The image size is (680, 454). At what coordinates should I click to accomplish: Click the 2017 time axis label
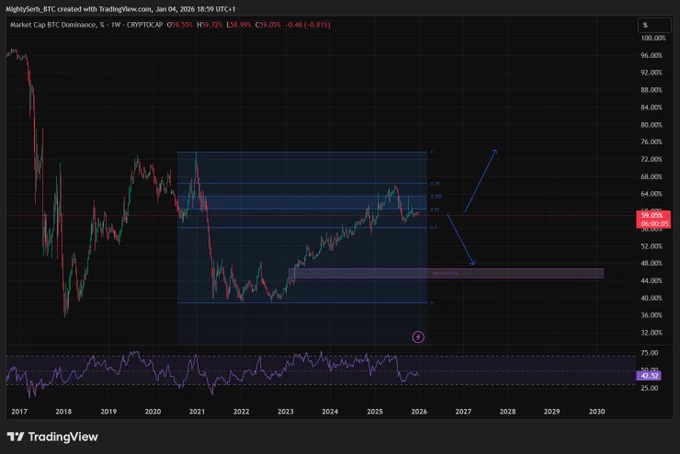(19, 412)
